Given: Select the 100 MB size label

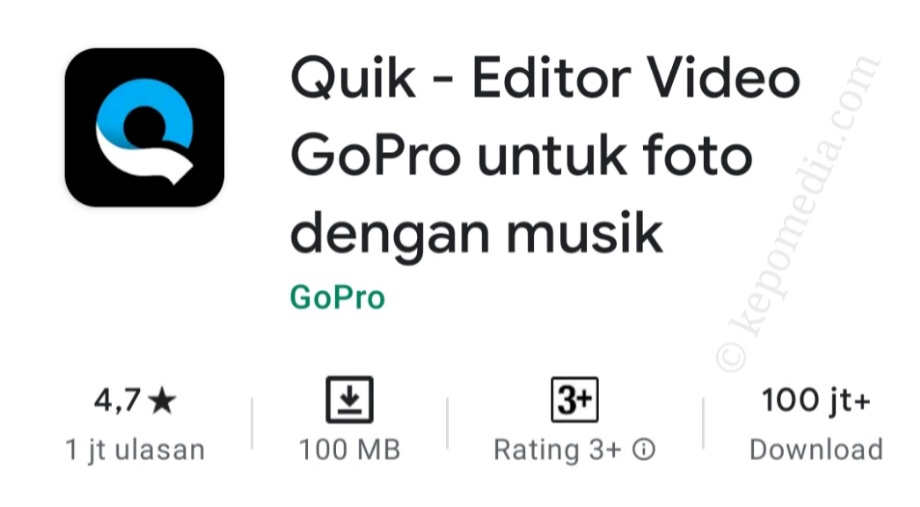Looking at the screenshot, I should tap(350, 450).
